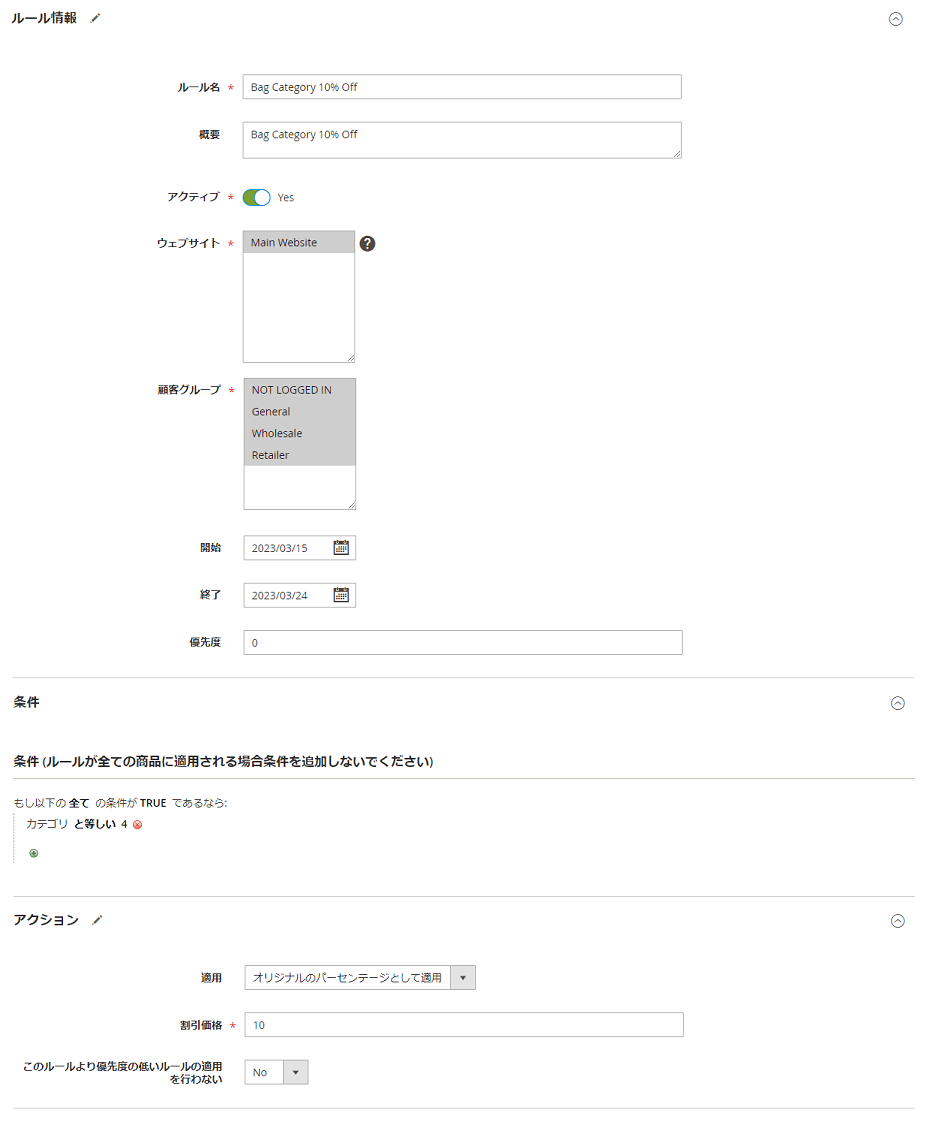Click the TRUE condition value link
Image resolution: width=928 pixels, height=1123 pixels.
(x=153, y=803)
